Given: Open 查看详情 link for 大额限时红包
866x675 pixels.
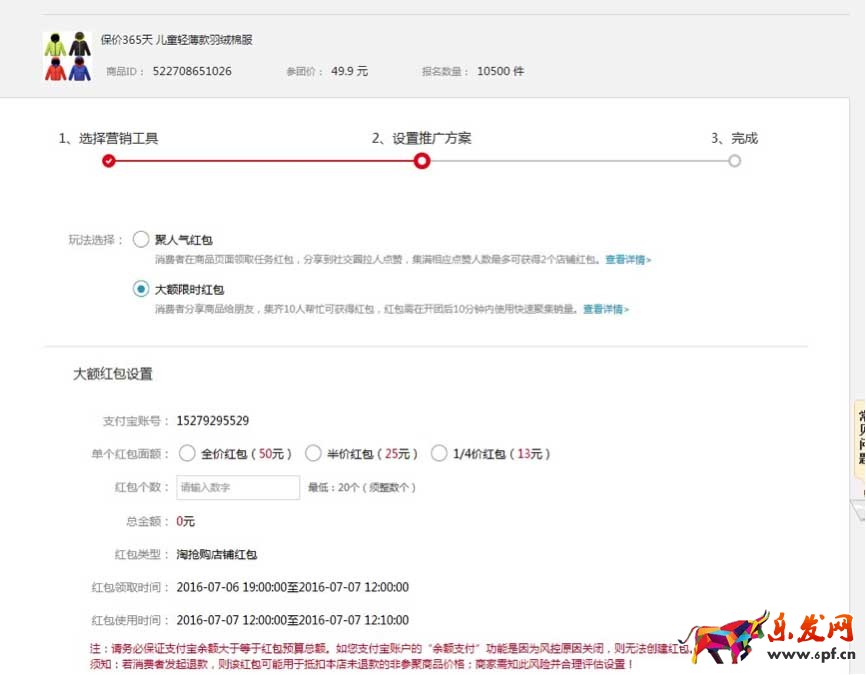Looking at the screenshot, I should pyautogui.click(x=602, y=310).
